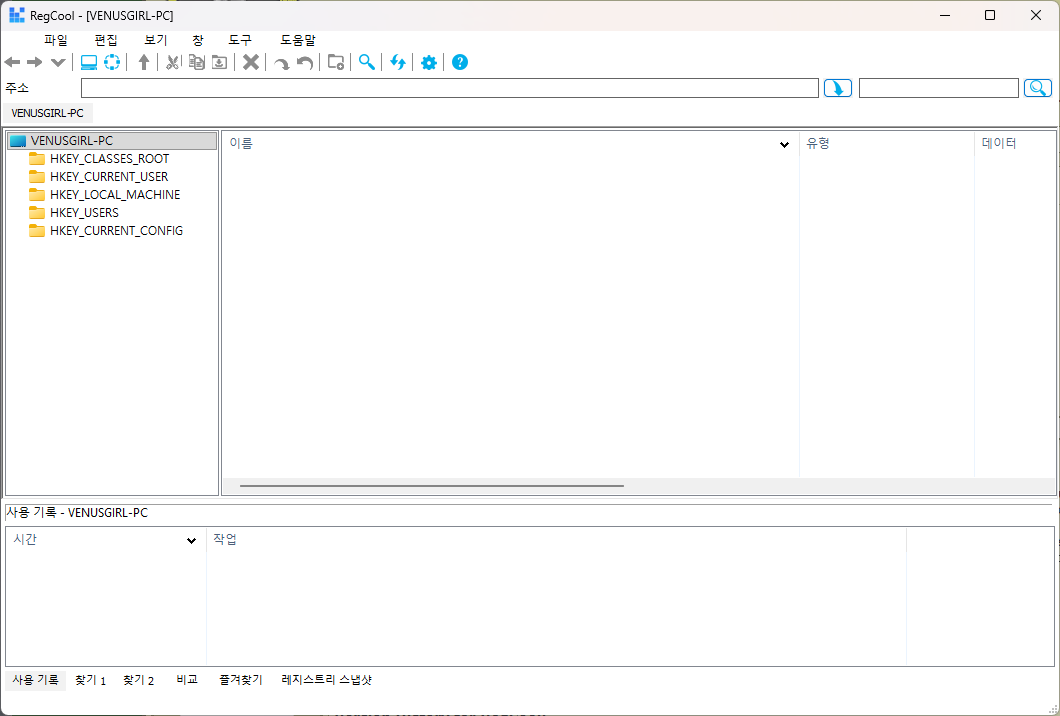This screenshot has width=1060, height=716.
Task: Click the forward navigation arrow
Action: pyautogui.click(x=34, y=63)
